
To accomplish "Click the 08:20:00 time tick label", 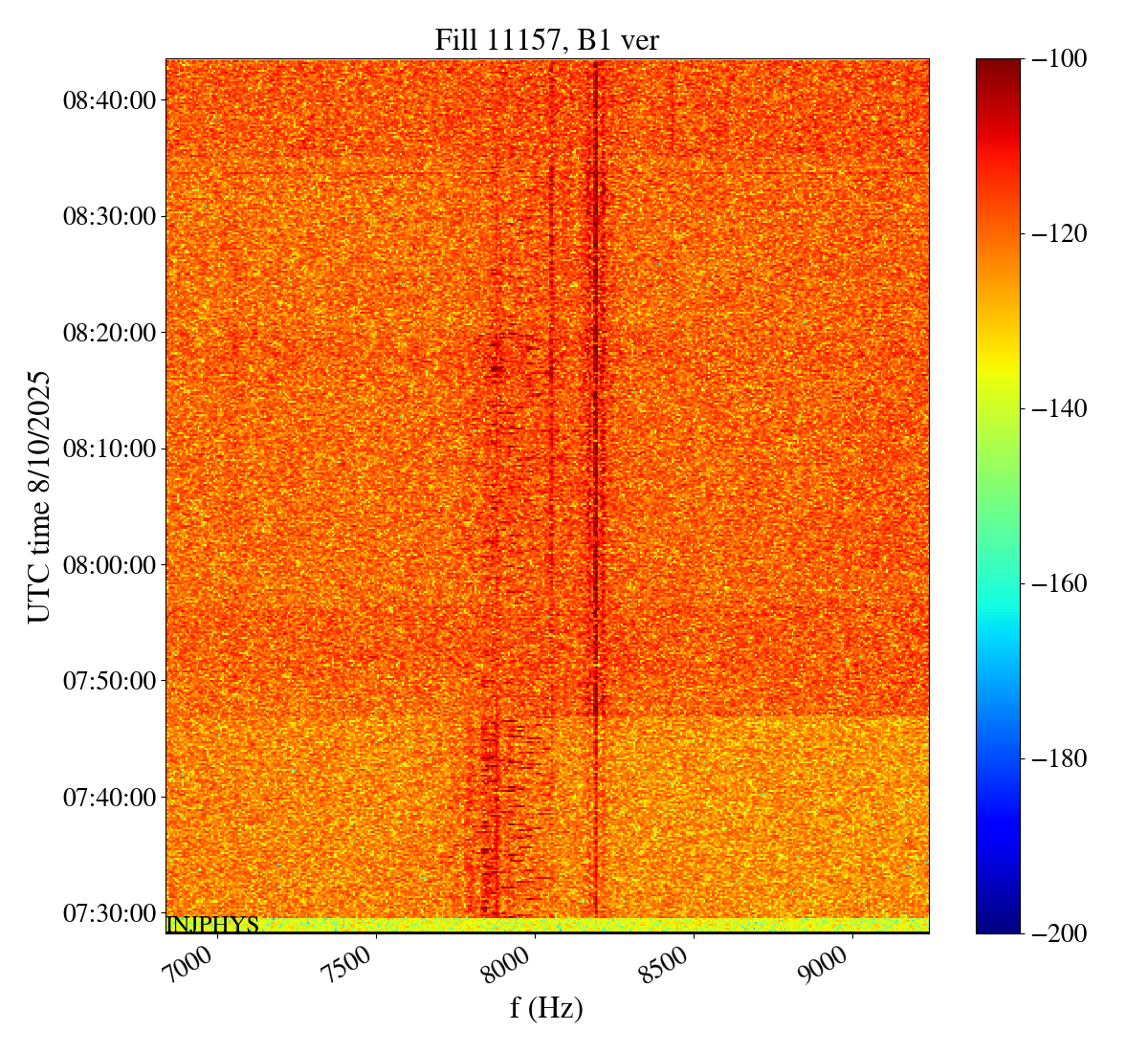I will pos(110,332).
